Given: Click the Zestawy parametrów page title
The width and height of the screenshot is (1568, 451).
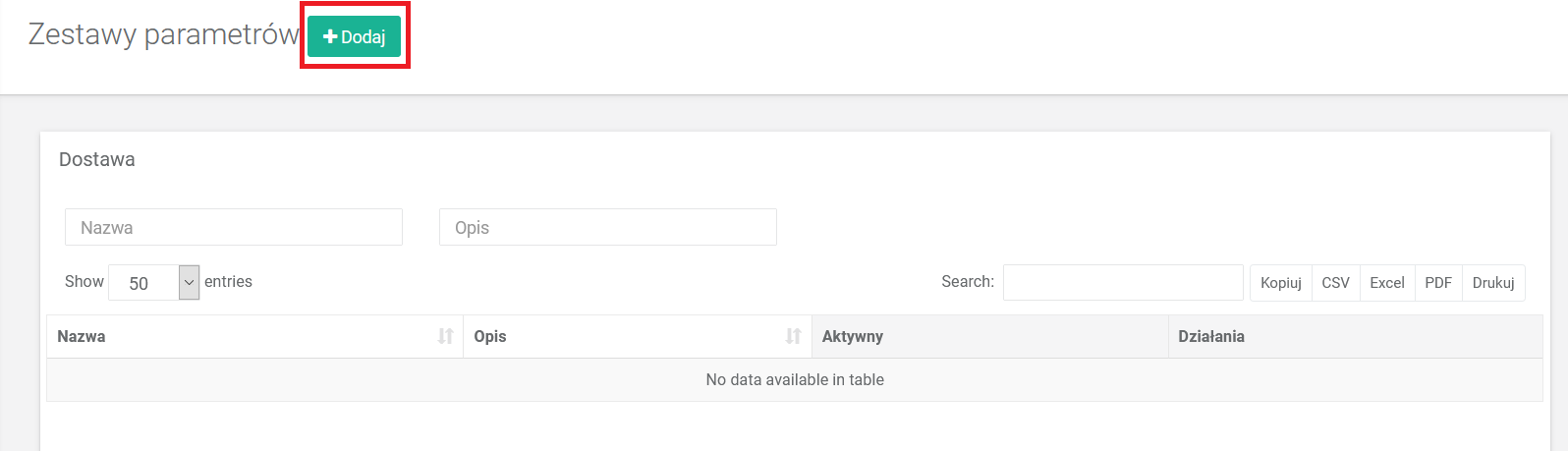Looking at the screenshot, I should tap(163, 34).
